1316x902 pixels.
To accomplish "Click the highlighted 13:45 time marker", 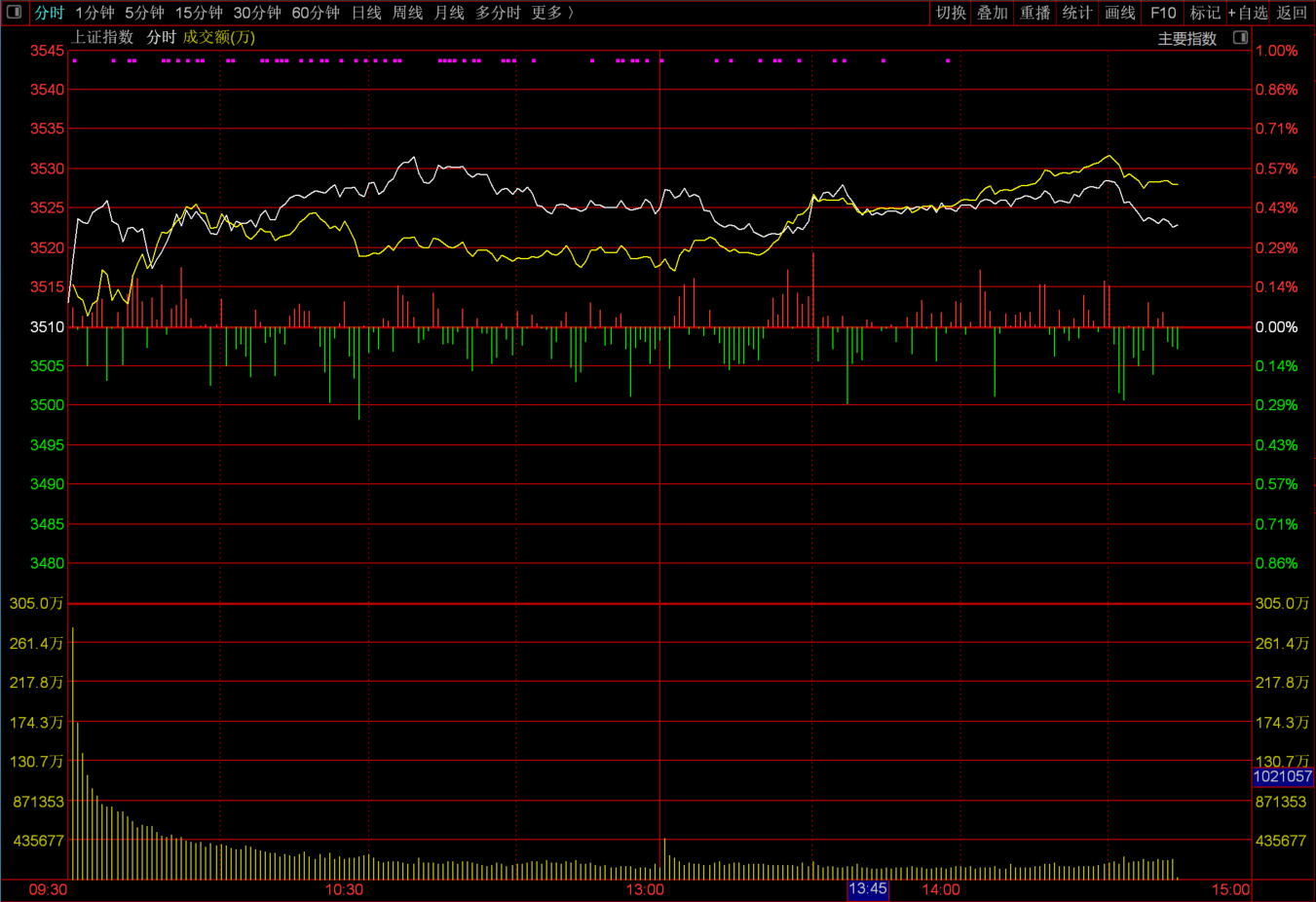I will pos(867,888).
